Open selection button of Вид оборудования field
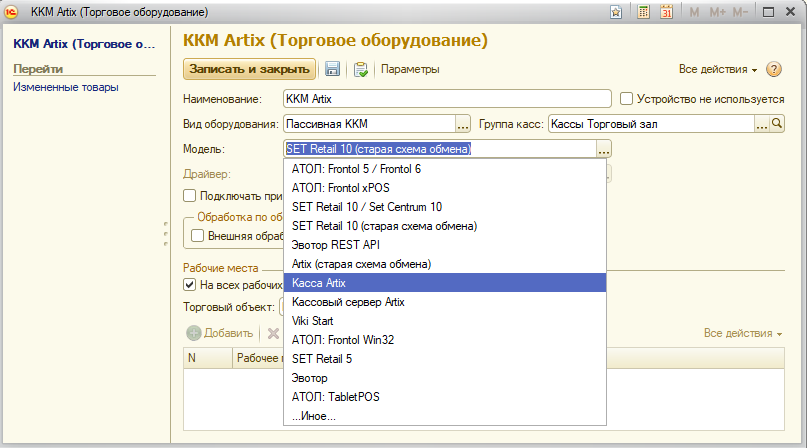Image resolution: width=807 pixels, height=448 pixels. coord(463,124)
